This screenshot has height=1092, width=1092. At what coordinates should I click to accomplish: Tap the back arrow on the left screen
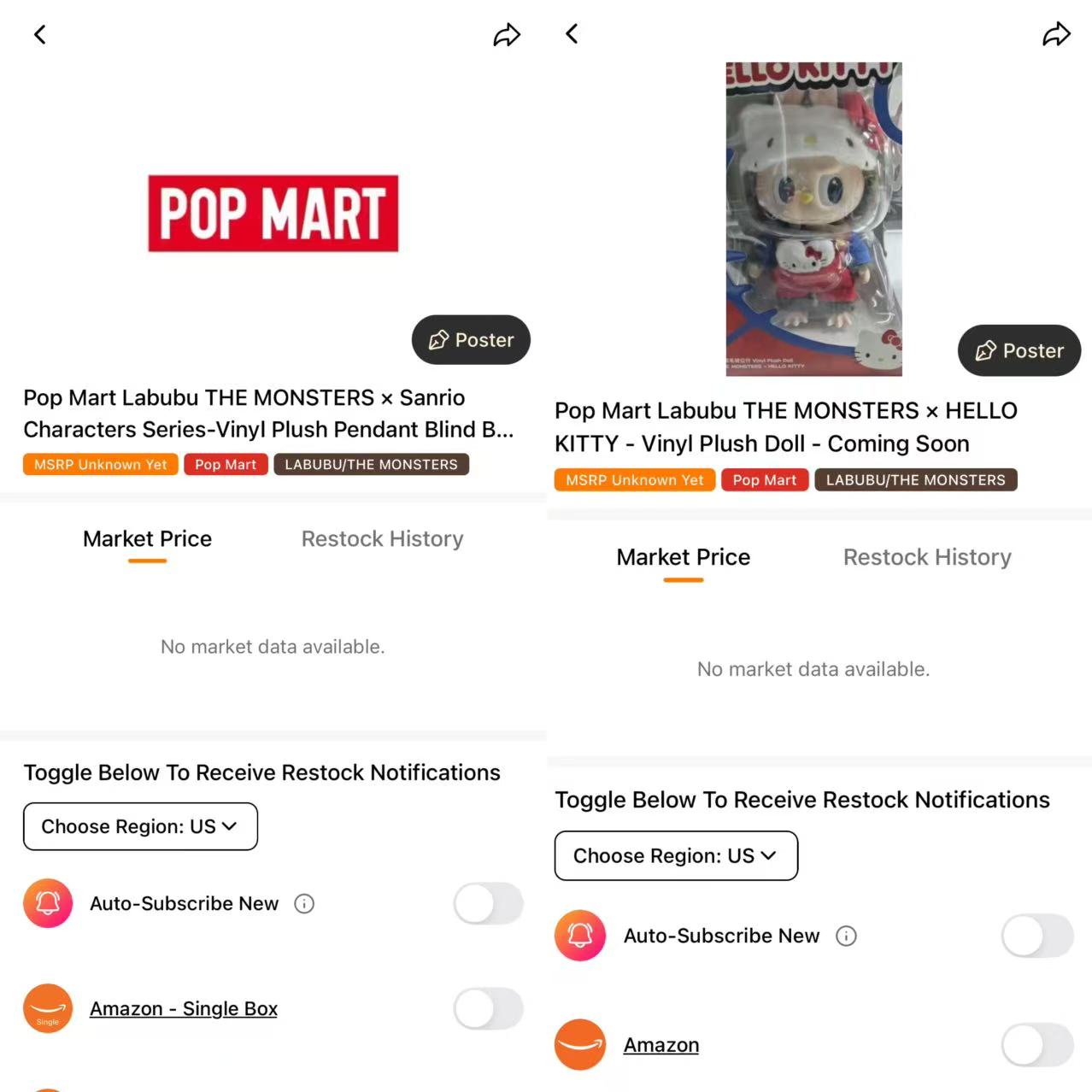click(39, 34)
